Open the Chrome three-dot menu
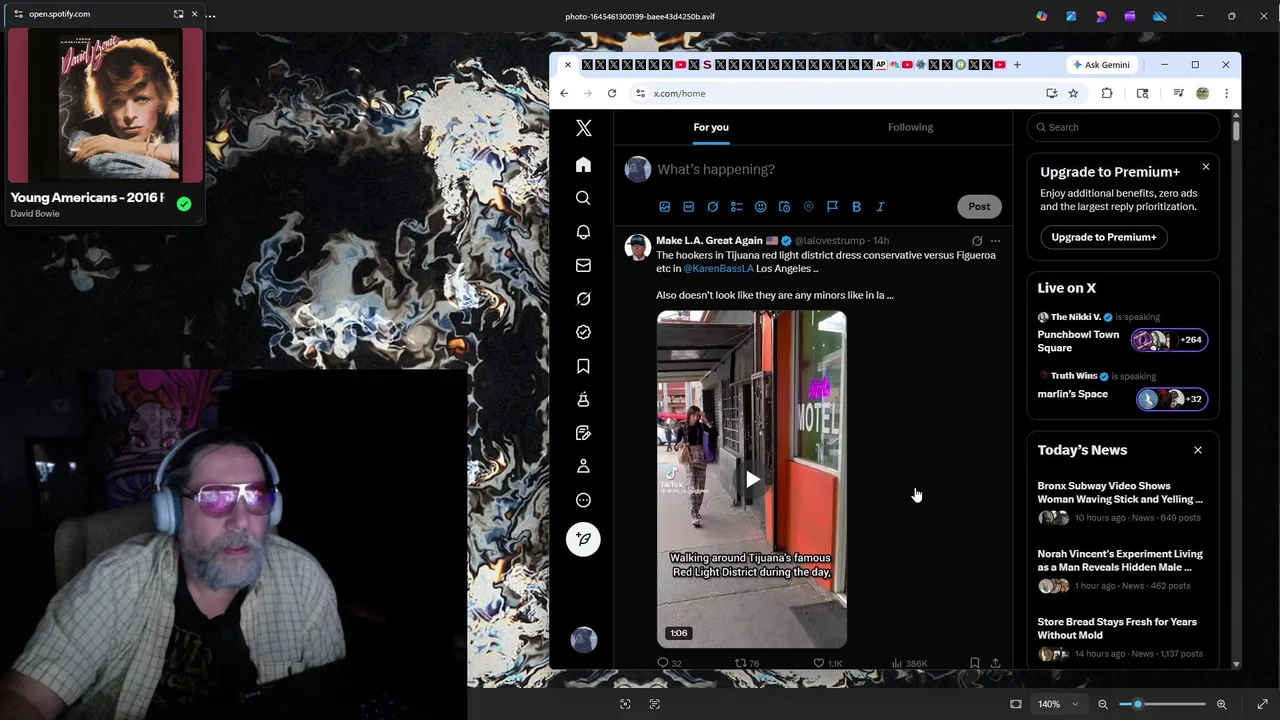 pyautogui.click(x=1226, y=93)
